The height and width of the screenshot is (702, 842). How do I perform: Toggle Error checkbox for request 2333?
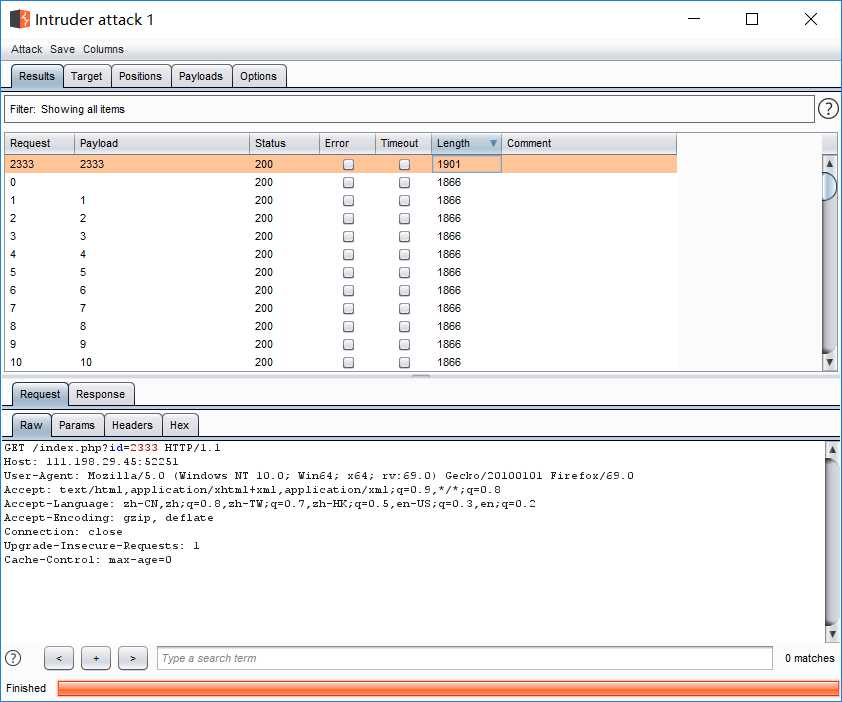pyautogui.click(x=348, y=164)
